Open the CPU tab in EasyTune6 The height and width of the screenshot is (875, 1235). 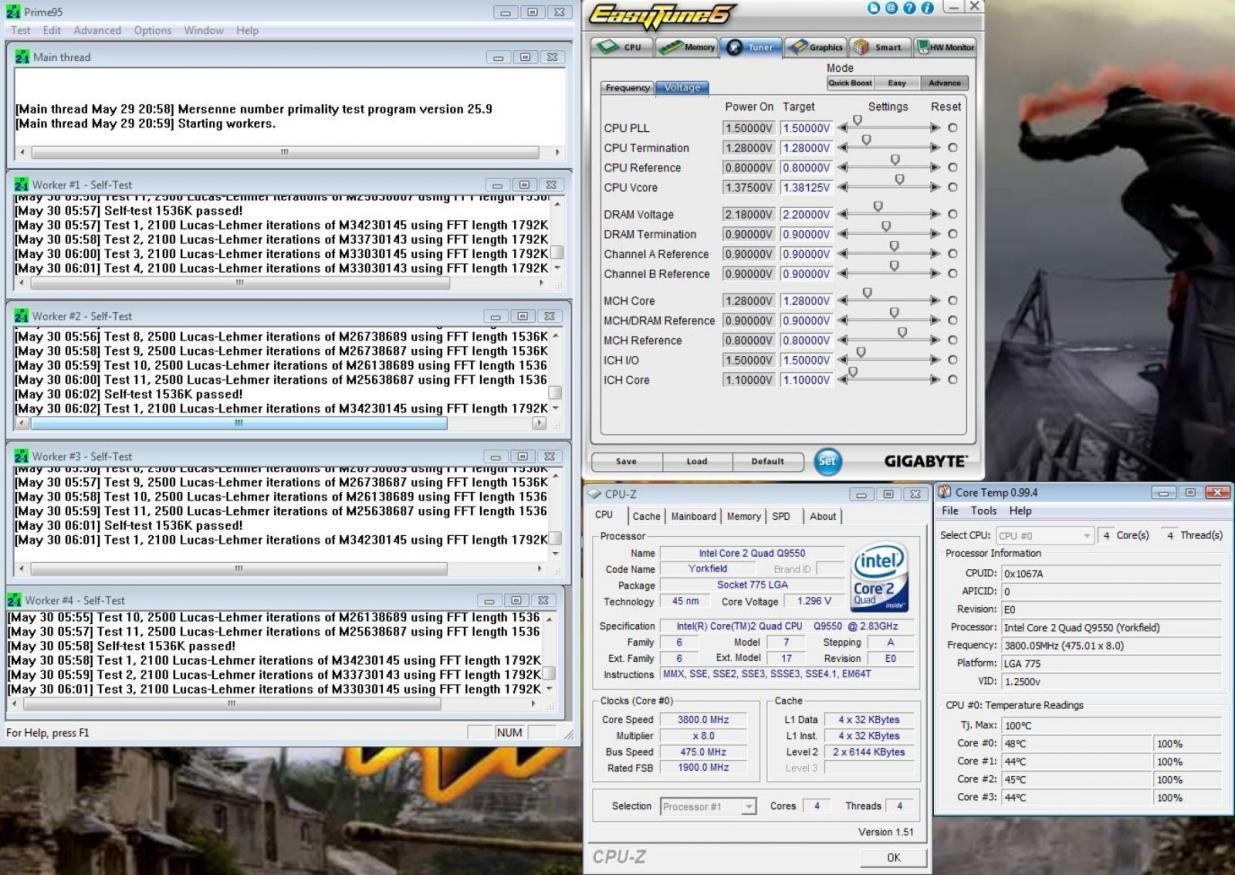tap(622, 47)
